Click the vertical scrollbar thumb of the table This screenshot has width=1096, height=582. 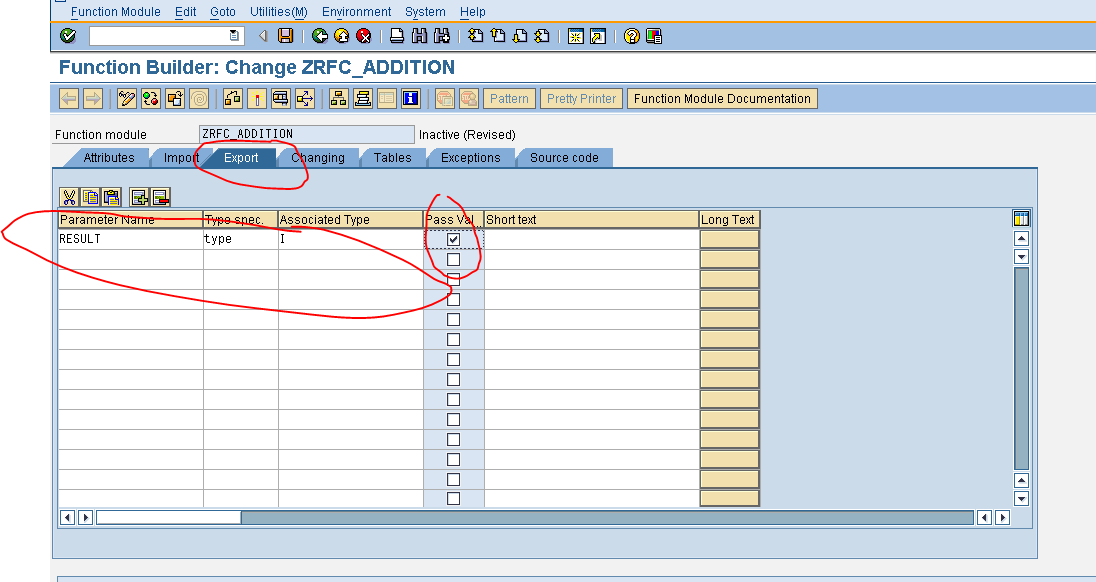click(x=1021, y=368)
